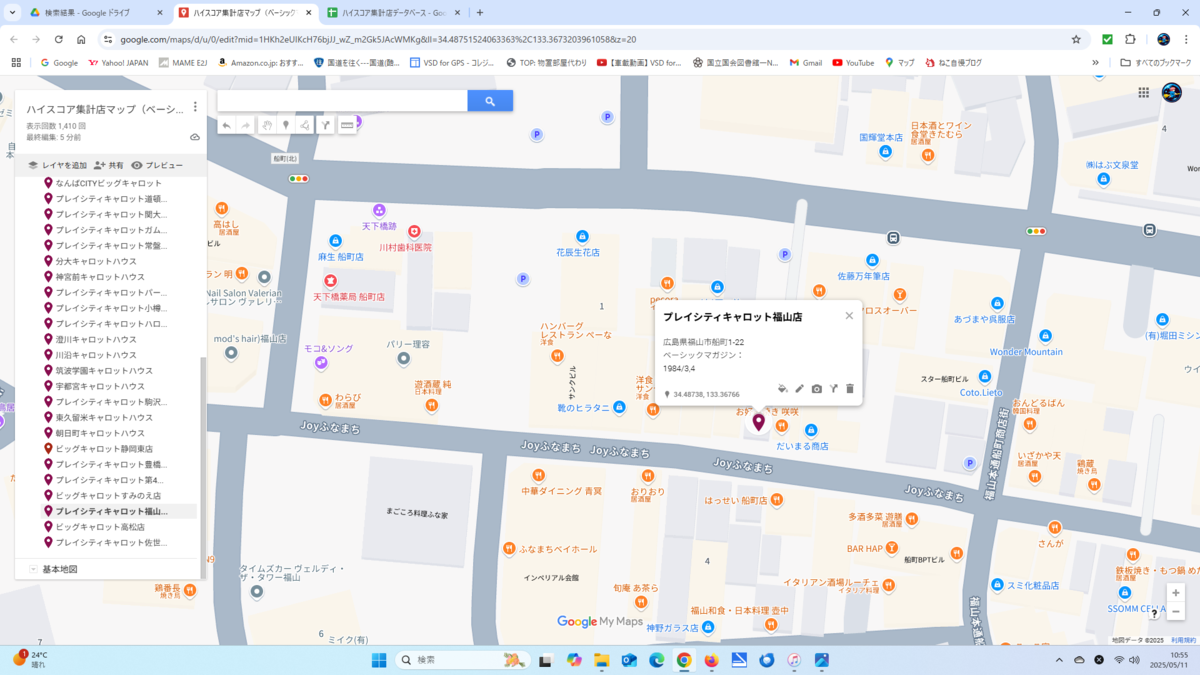Image resolution: width=1200 pixels, height=675 pixels.
Task: Zoom in the map with plus button
Action: point(1176,593)
